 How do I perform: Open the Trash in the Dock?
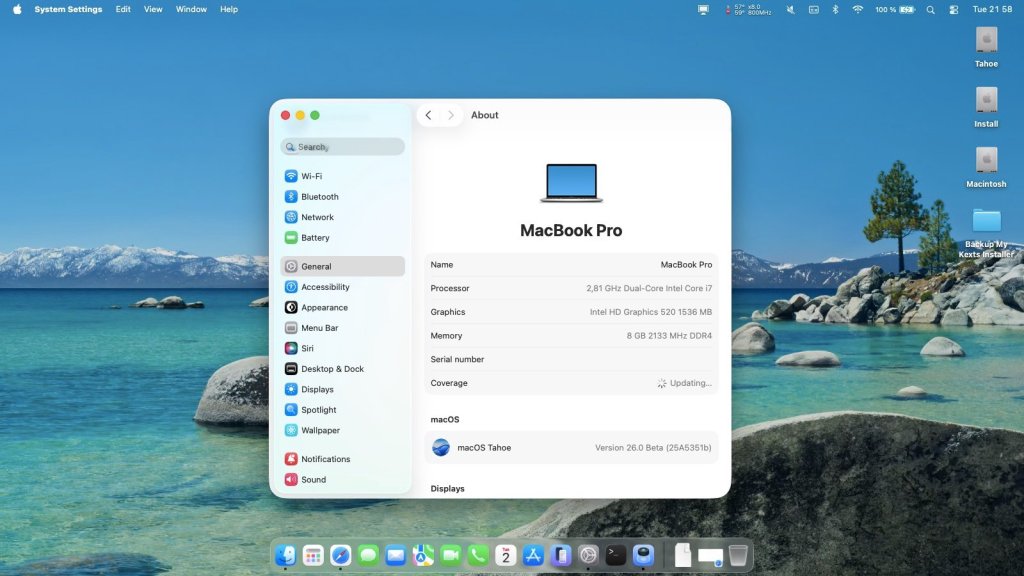pyautogui.click(x=738, y=555)
